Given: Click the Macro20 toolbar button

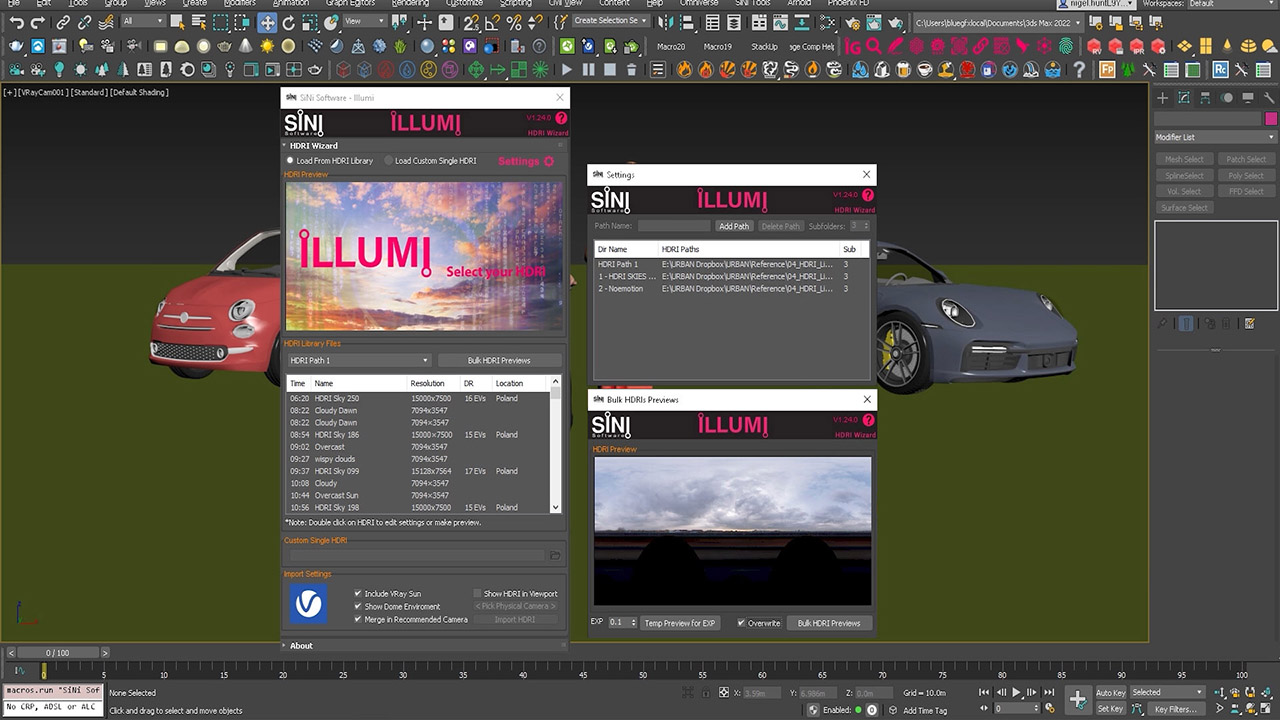Looking at the screenshot, I should tap(671, 46).
